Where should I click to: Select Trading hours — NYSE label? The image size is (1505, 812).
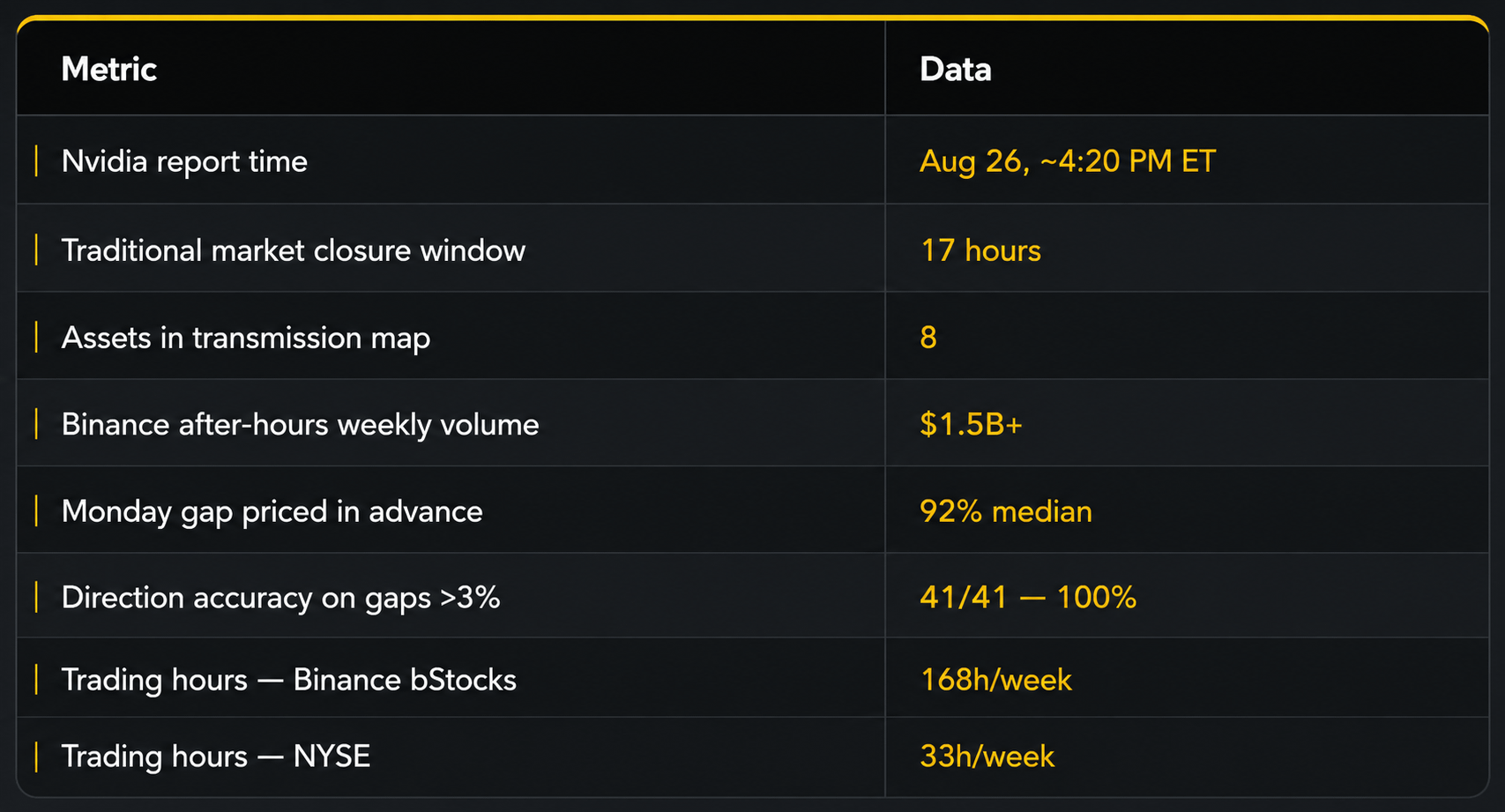click(215, 756)
